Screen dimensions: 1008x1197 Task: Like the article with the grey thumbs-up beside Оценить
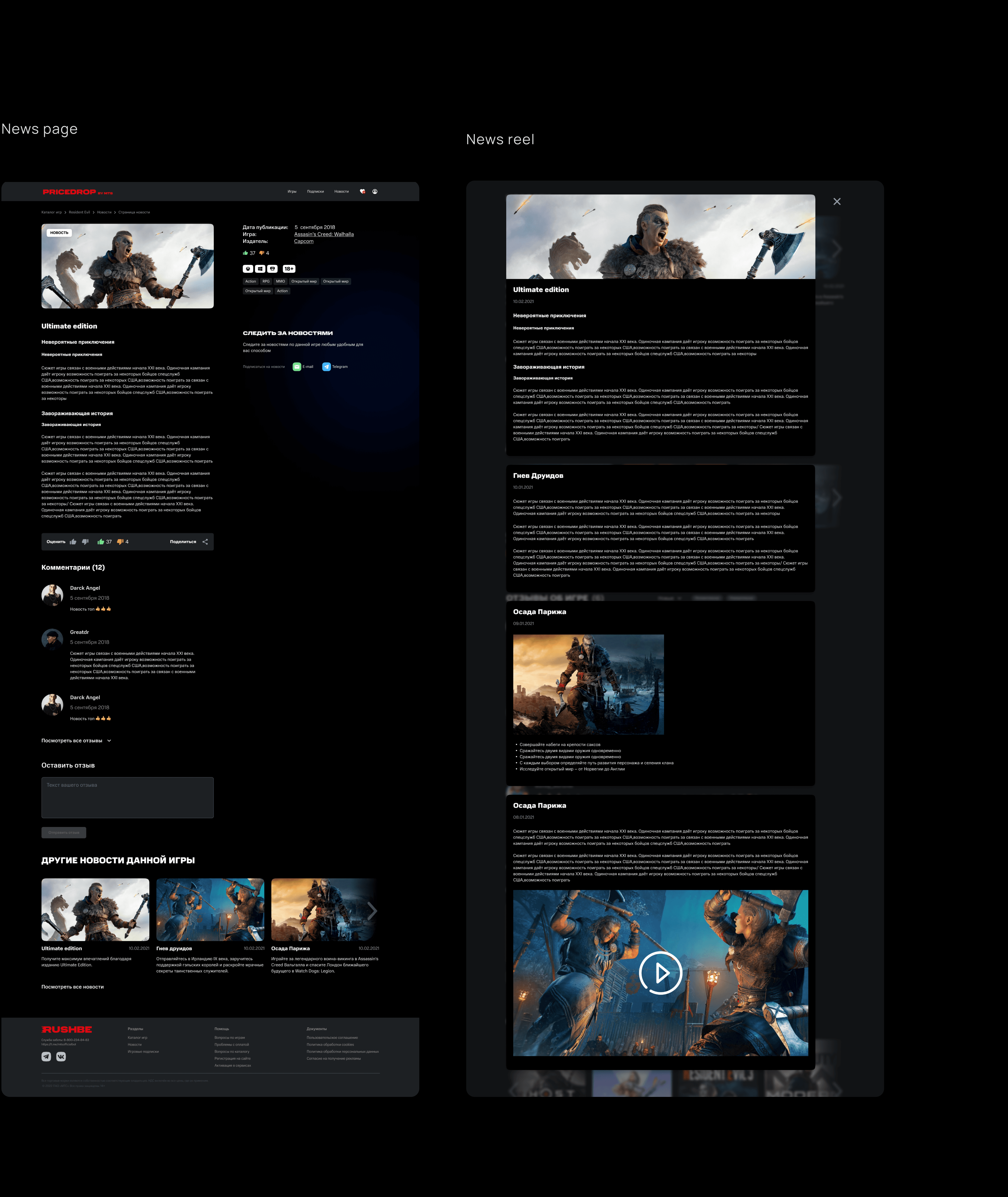[x=73, y=542]
